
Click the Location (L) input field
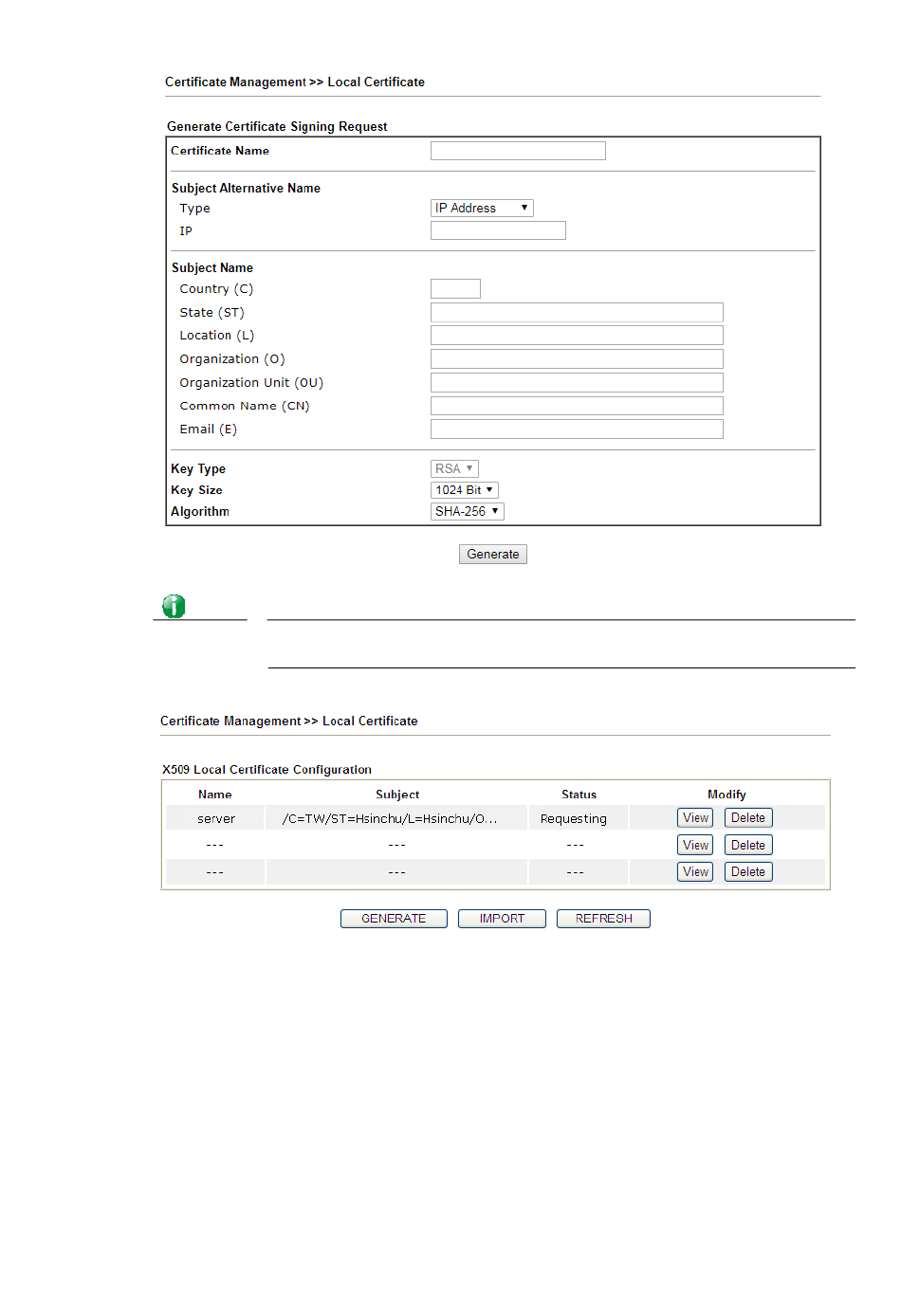click(x=577, y=336)
